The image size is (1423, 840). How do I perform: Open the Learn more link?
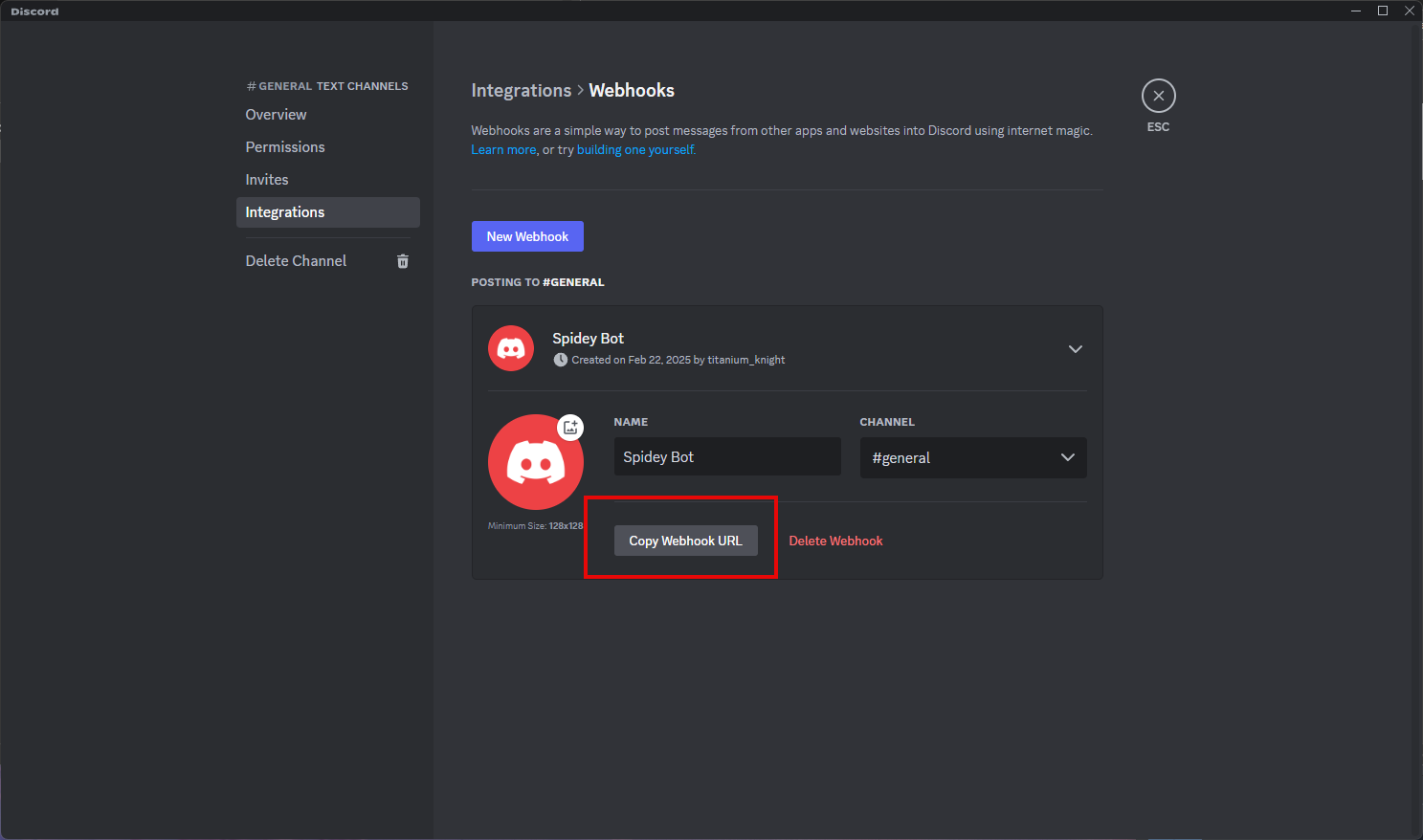(503, 150)
